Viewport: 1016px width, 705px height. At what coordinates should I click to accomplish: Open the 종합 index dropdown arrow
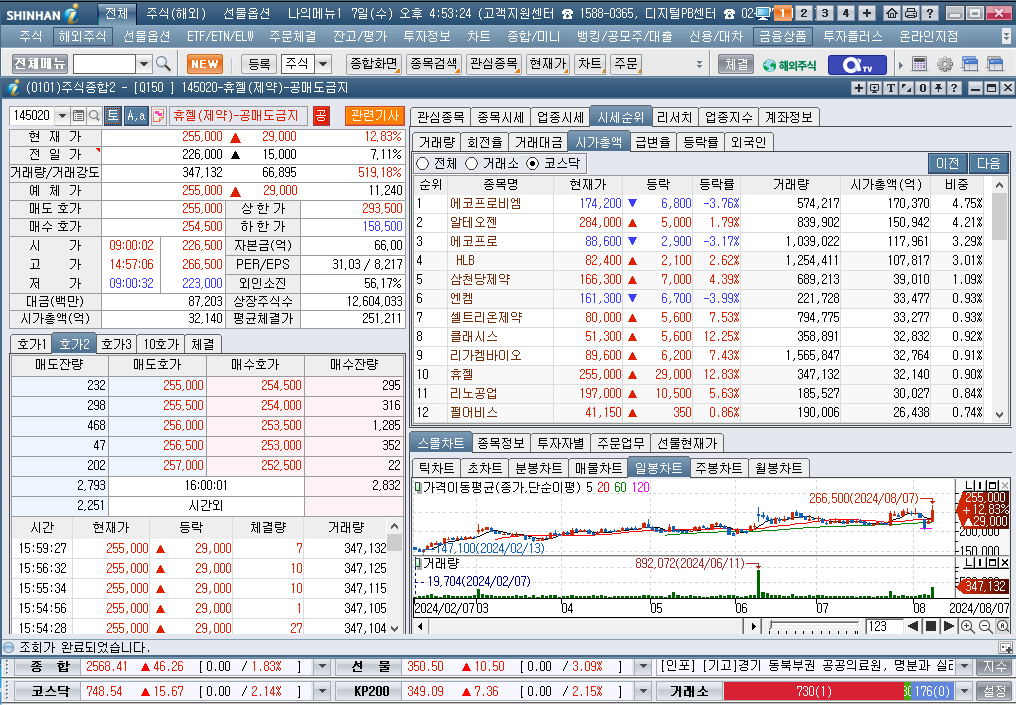(322, 666)
